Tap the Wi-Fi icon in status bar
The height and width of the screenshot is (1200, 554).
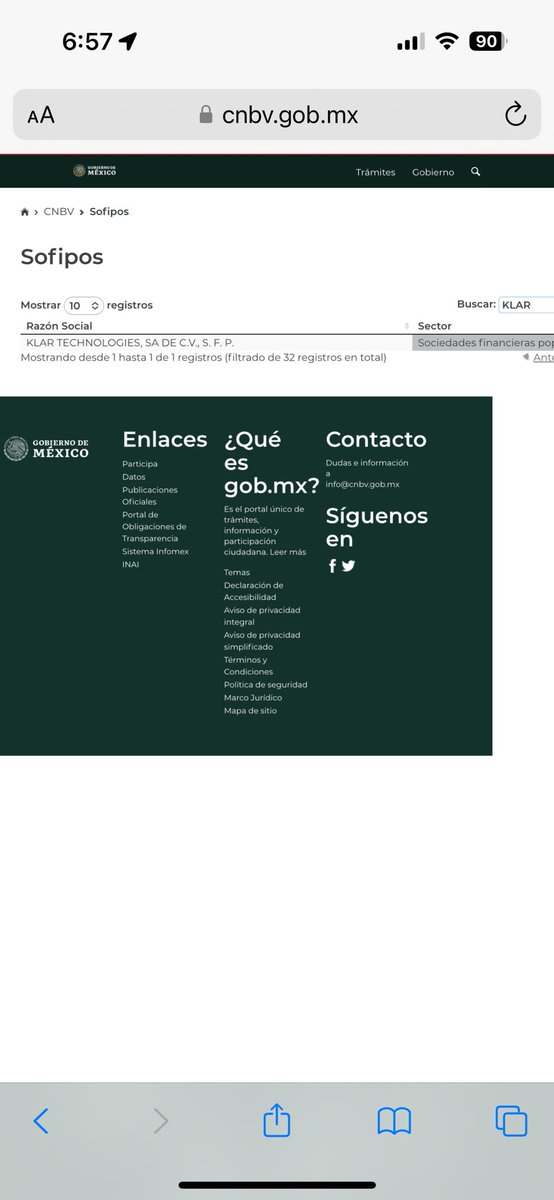point(447,42)
